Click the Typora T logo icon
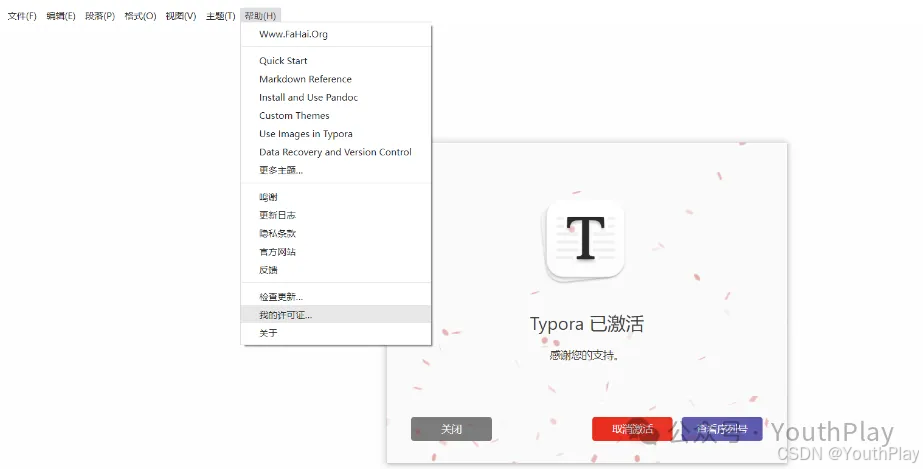This screenshot has height=469, width=923. (585, 240)
